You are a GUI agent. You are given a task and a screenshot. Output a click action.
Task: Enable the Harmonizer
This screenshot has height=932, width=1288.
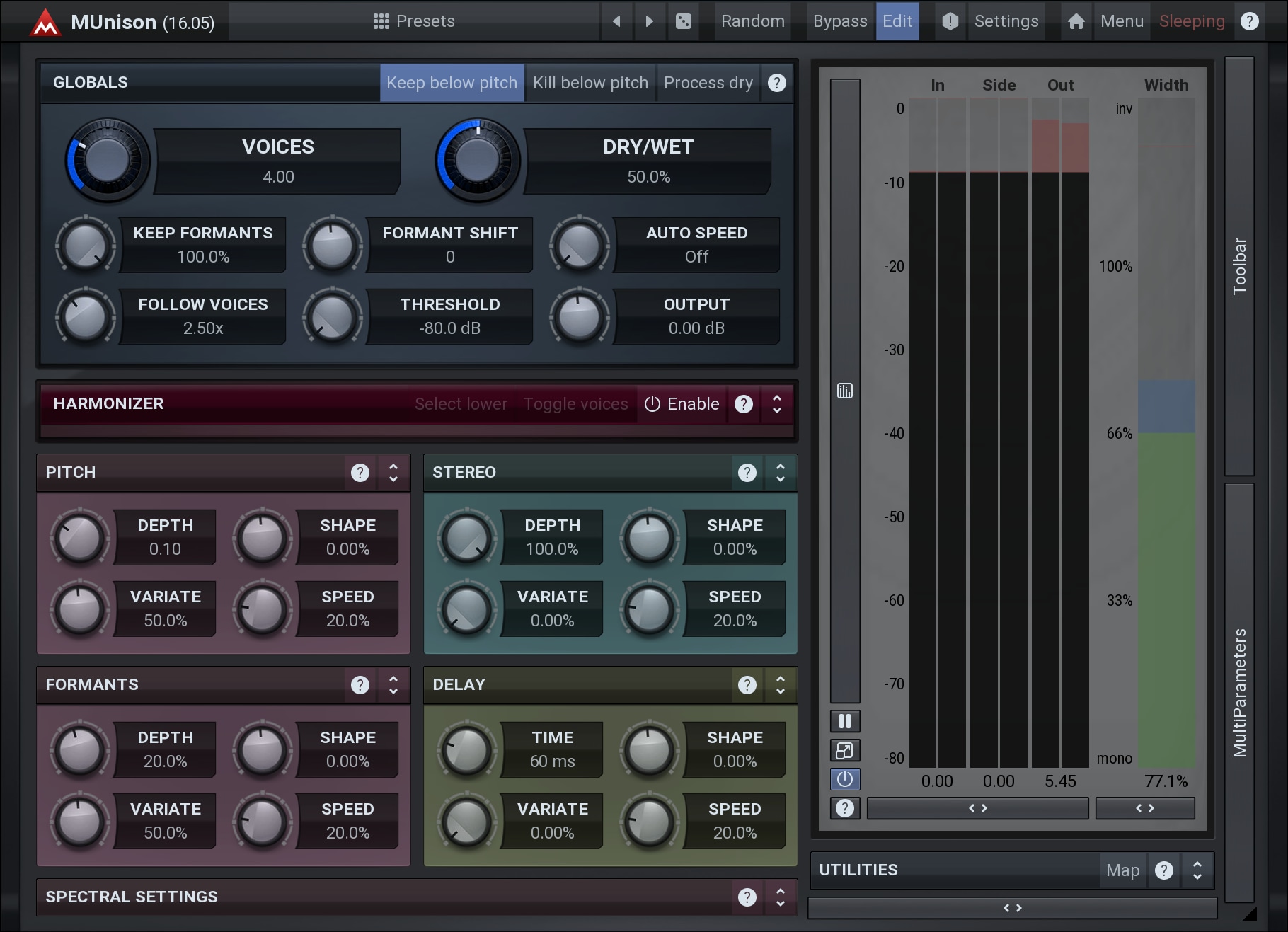[682, 404]
